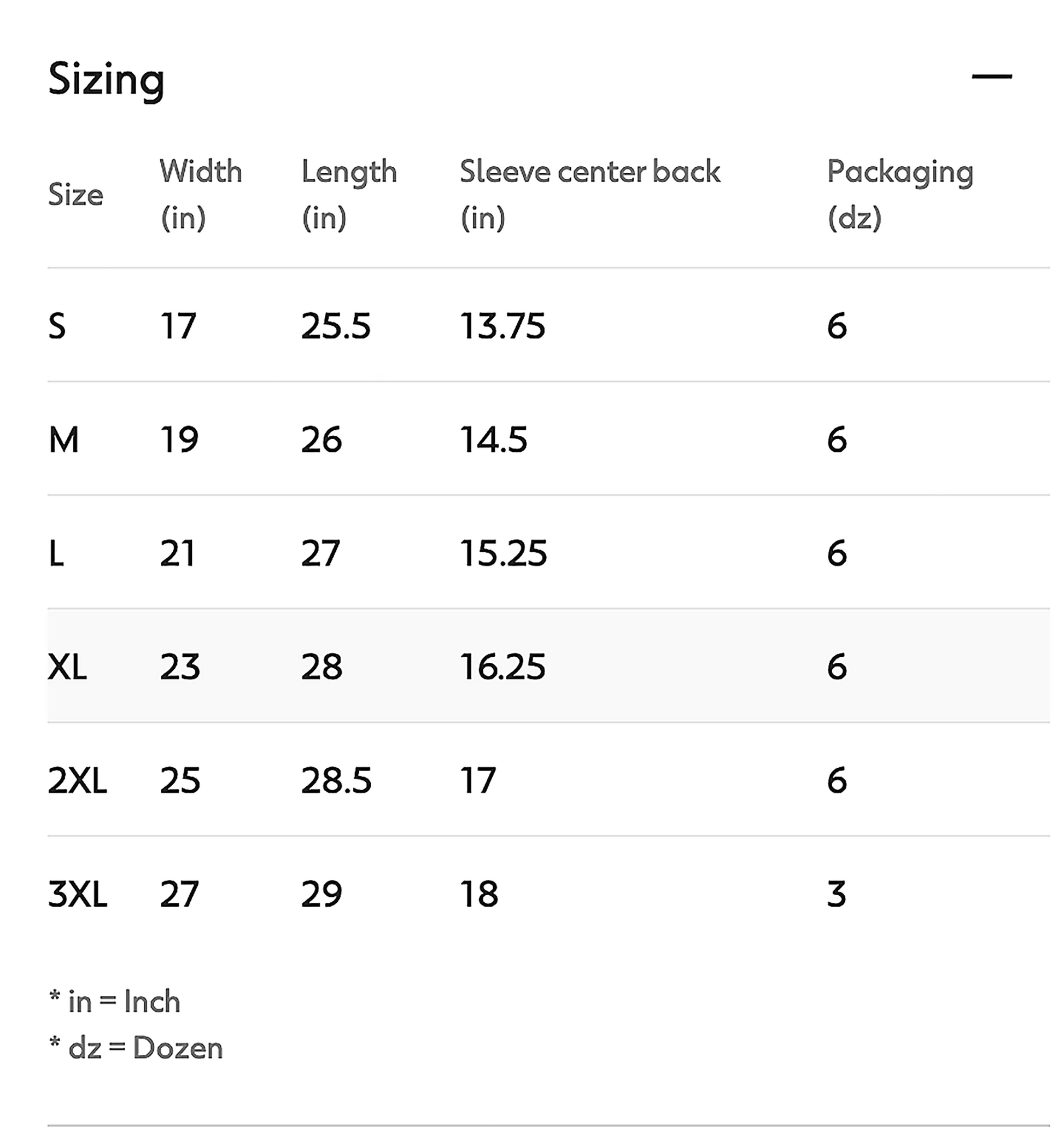Click the 3XL size row label
The image size is (1064, 1127).
(77, 895)
